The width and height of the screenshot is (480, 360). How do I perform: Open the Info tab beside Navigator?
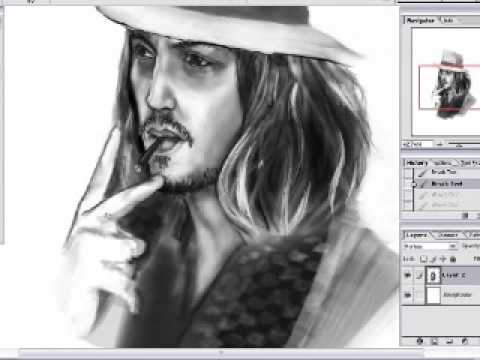click(449, 21)
